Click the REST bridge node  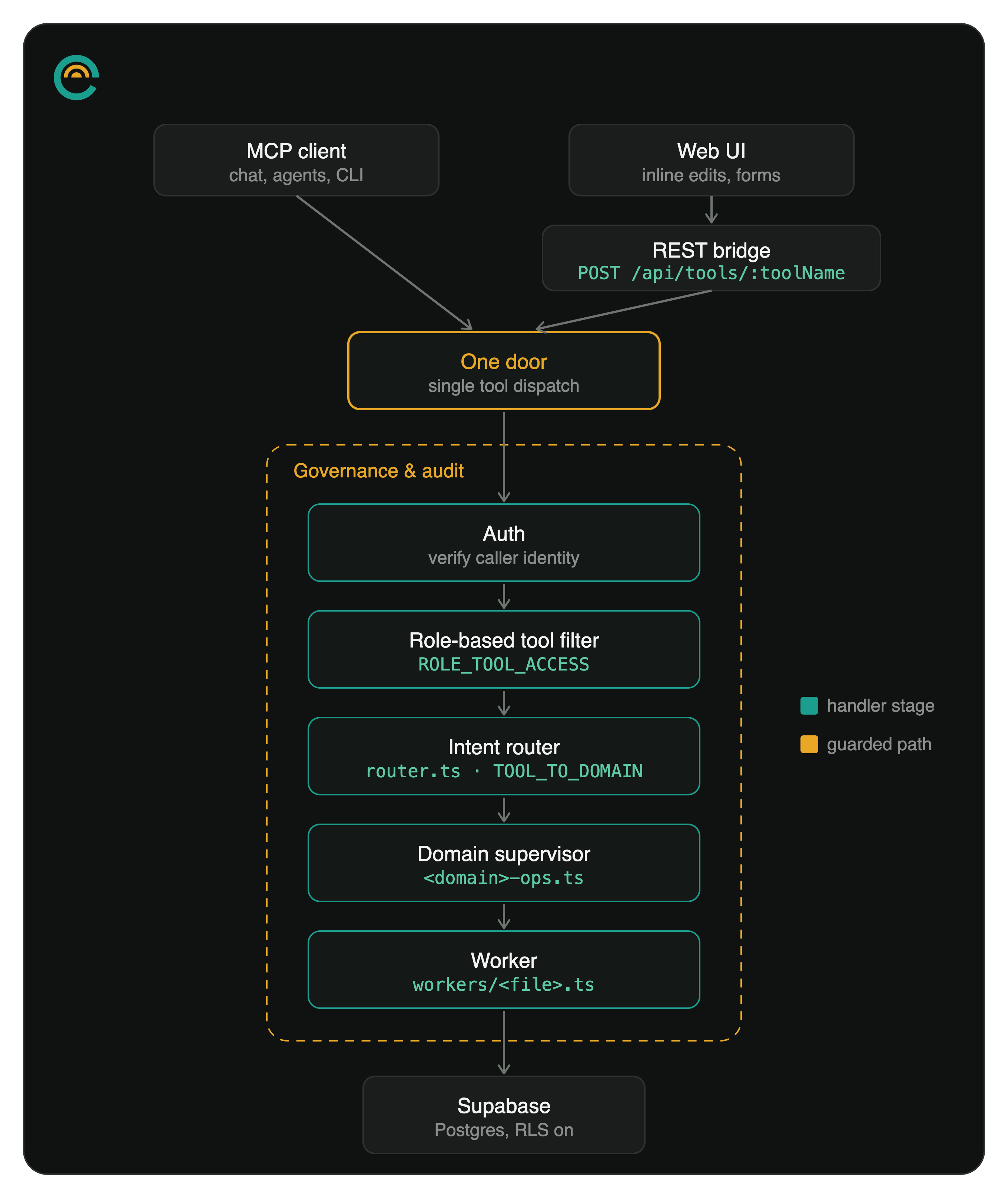pyautogui.click(x=711, y=258)
